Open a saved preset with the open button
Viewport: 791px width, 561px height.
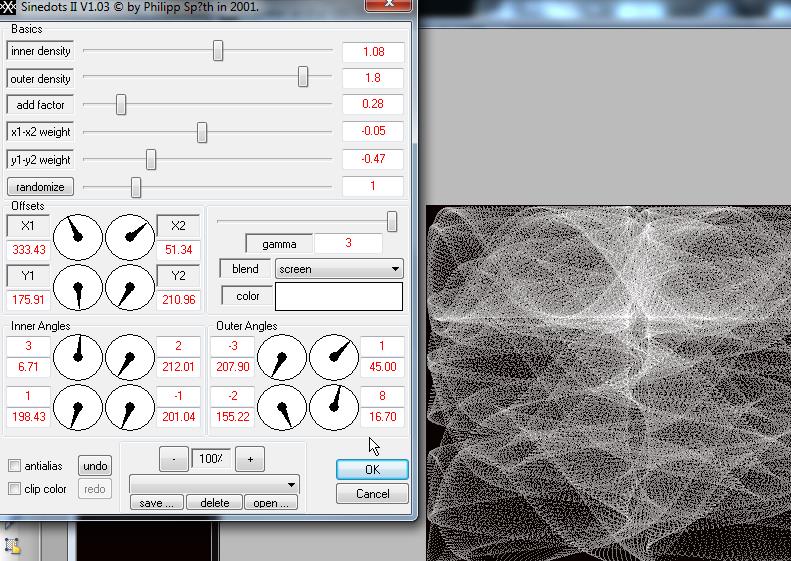[x=271, y=503]
